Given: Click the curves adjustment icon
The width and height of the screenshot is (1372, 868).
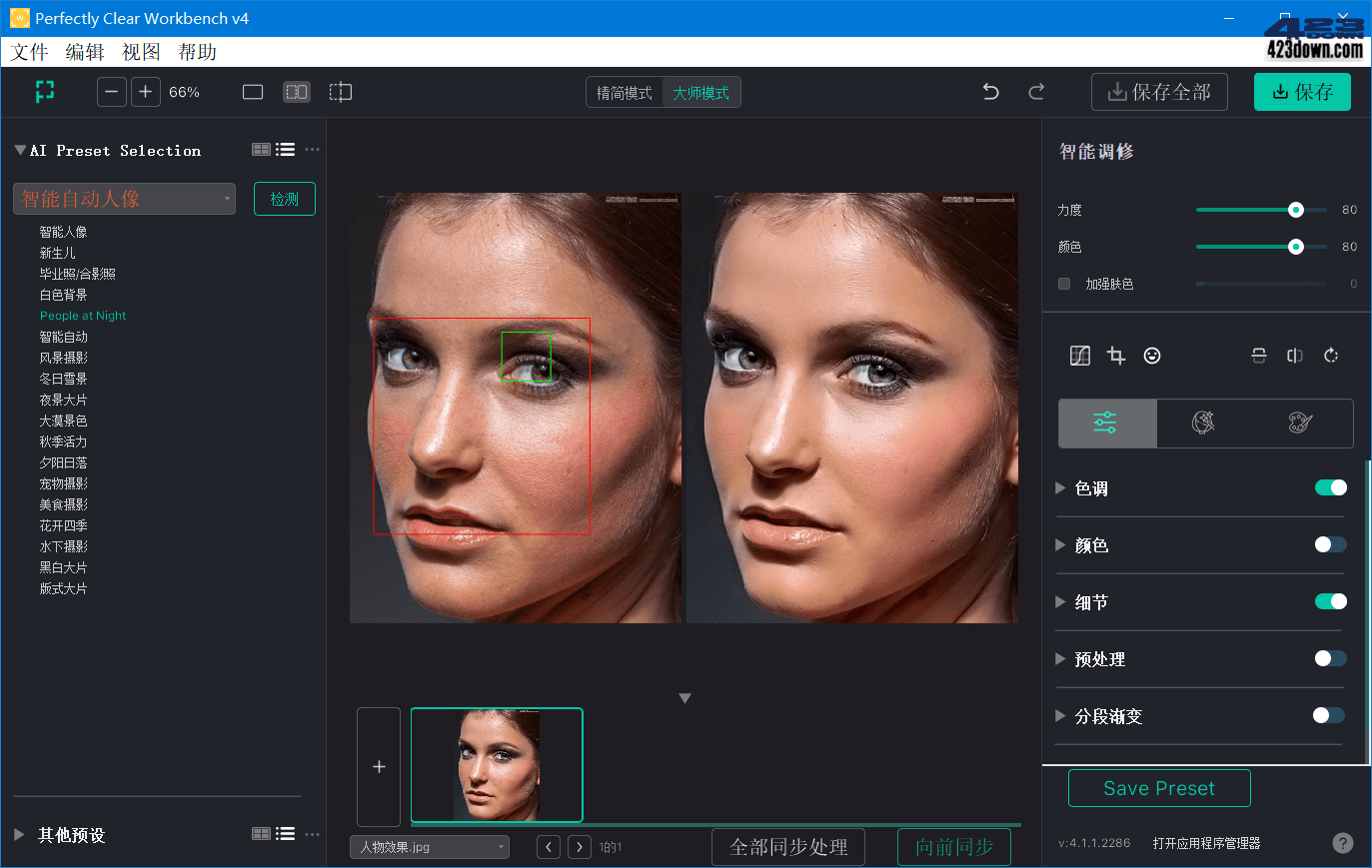Looking at the screenshot, I should tap(1080, 355).
